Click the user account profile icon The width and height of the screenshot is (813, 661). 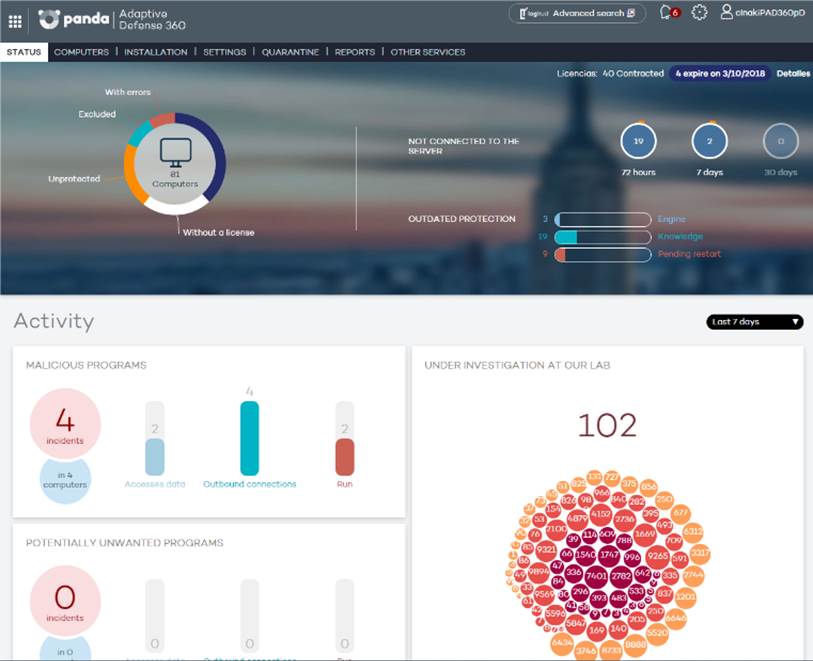[727, 13]
